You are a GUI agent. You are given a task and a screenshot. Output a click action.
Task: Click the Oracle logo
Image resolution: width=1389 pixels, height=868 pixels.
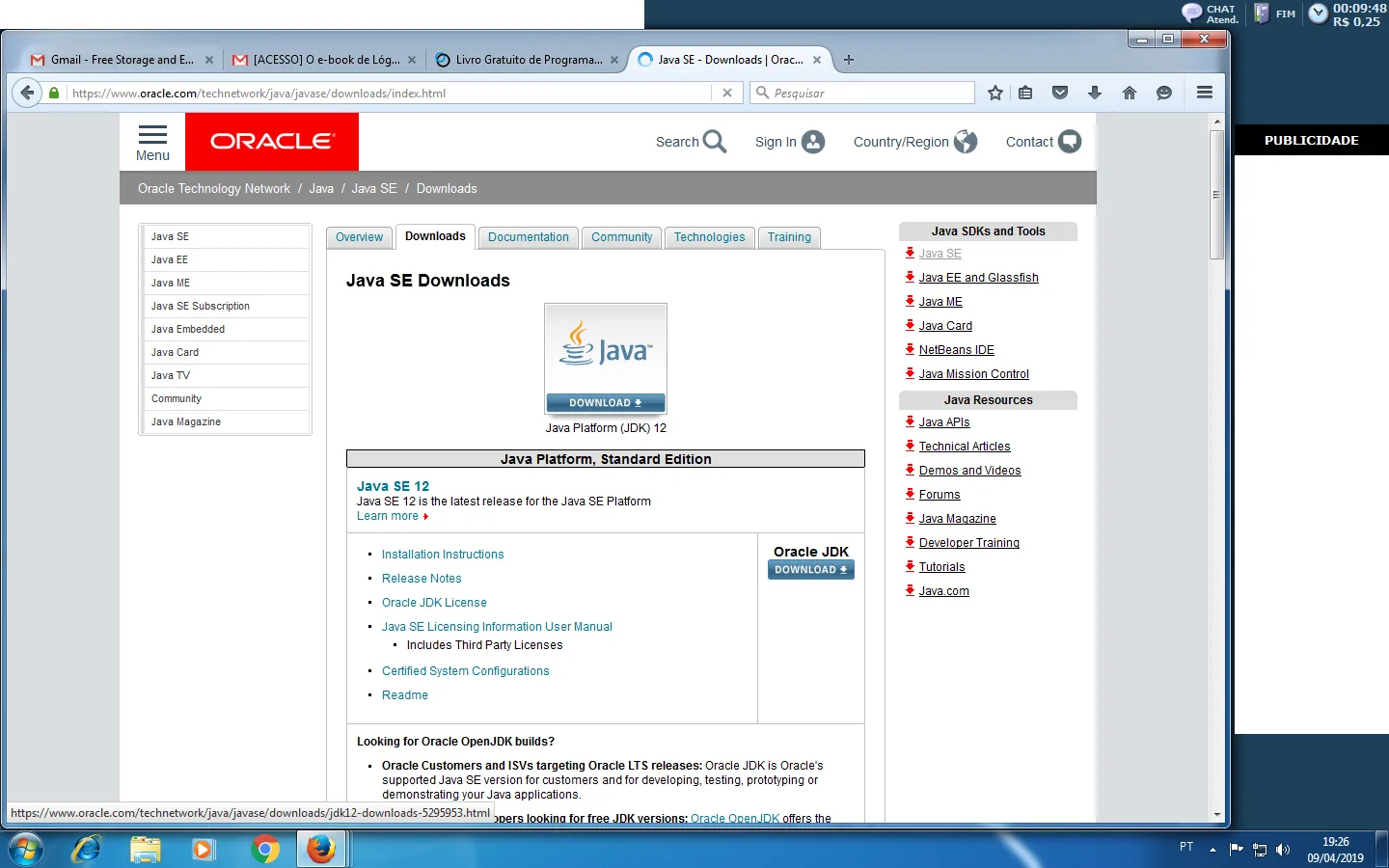pos(272,142)
